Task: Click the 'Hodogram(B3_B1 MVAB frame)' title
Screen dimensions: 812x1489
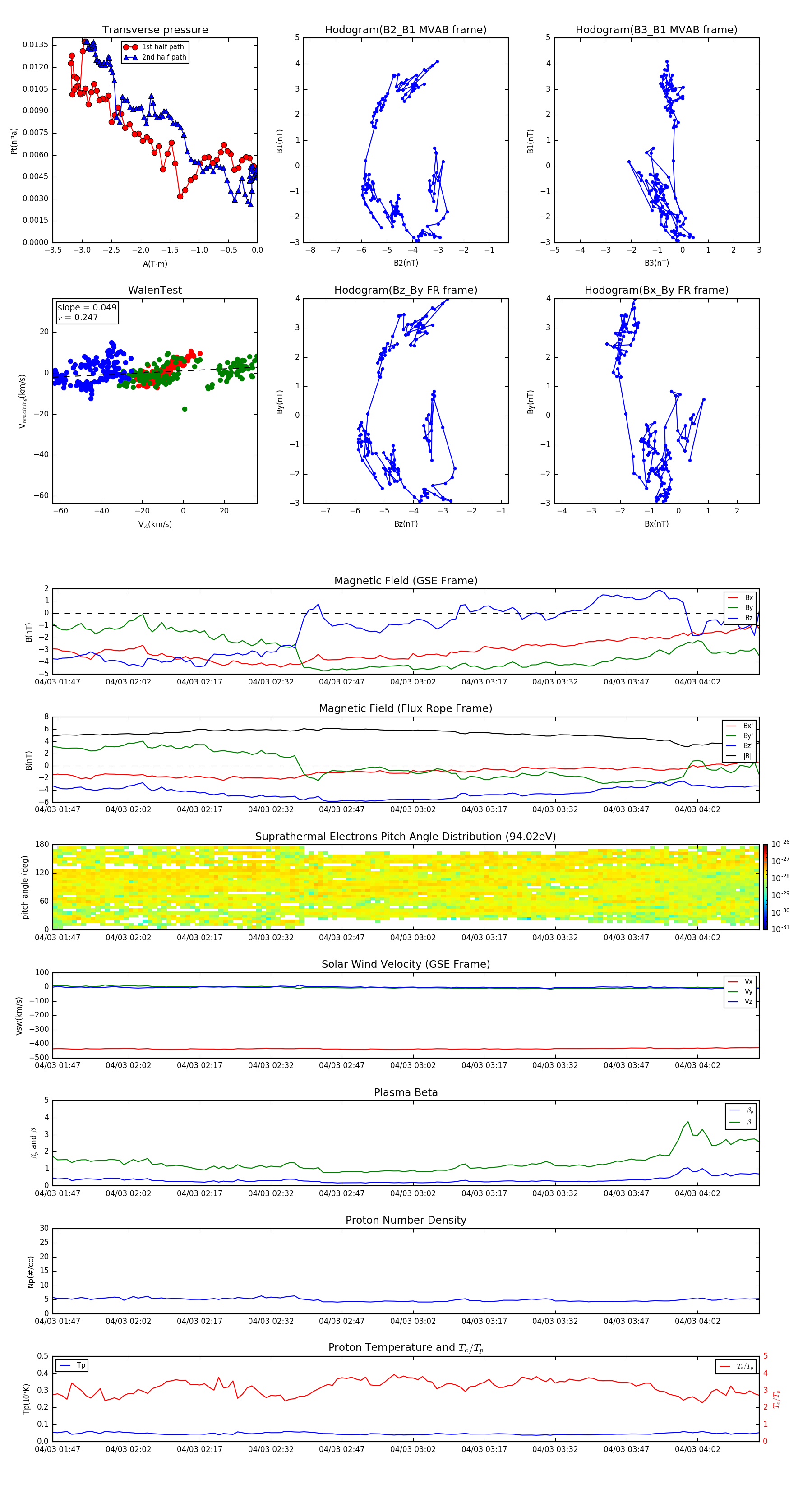Action: point(656,29)
